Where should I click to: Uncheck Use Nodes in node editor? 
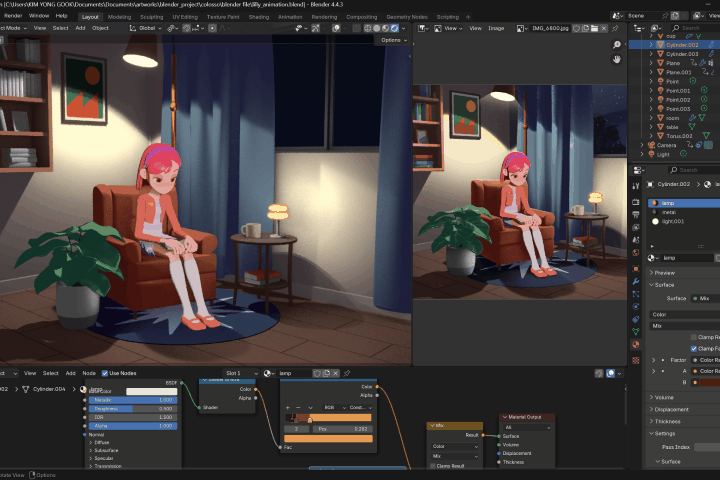tap(105, 373)
